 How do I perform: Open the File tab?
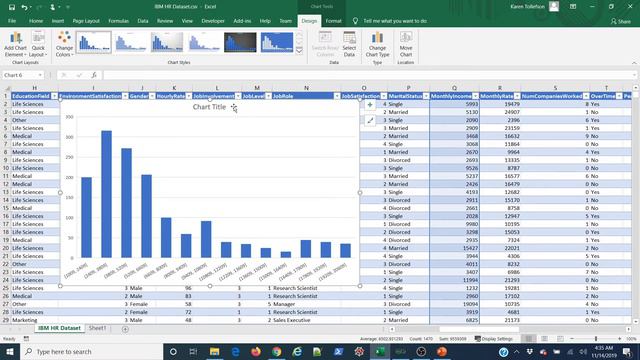tap(12, 21)
